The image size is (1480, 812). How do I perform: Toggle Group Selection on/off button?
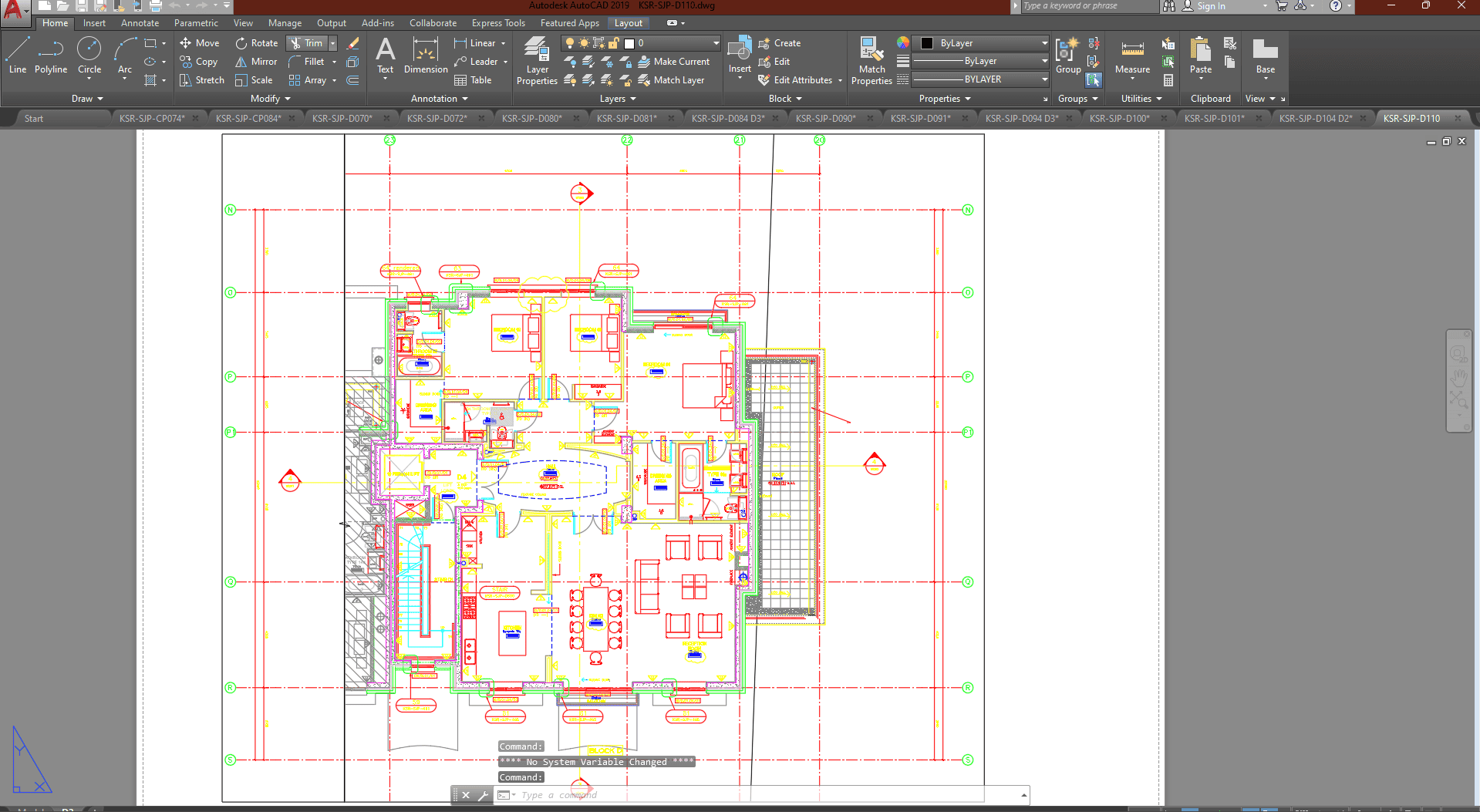point(1094,79)
